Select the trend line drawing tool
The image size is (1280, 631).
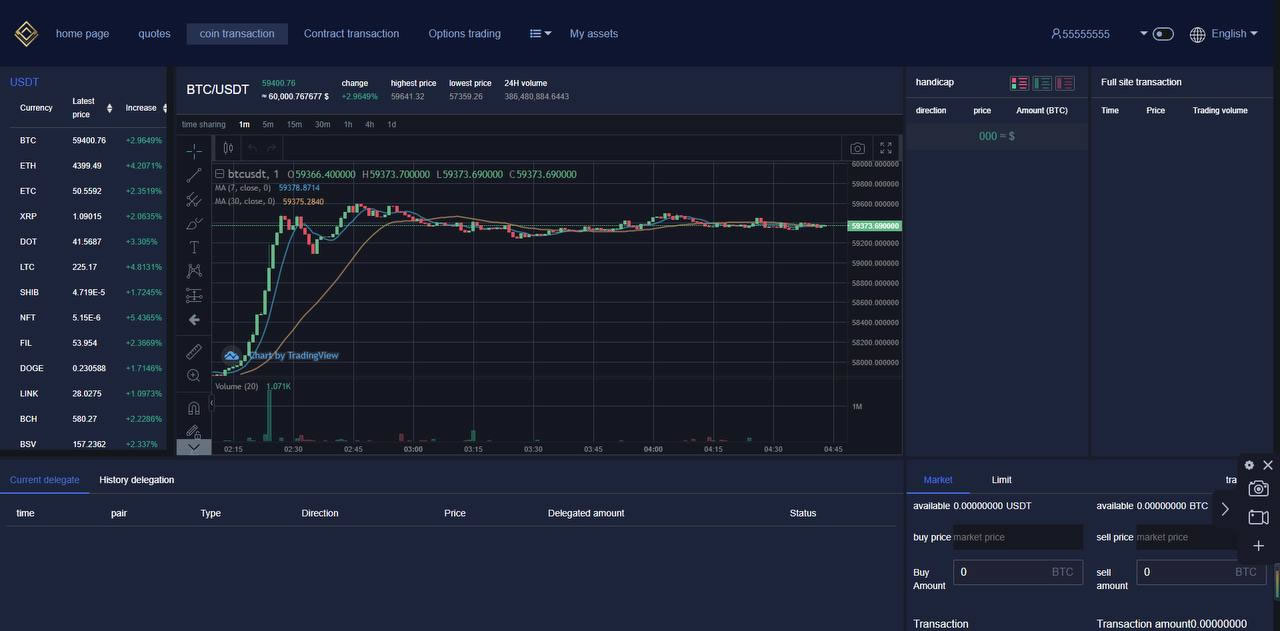[x=194, y=175]
